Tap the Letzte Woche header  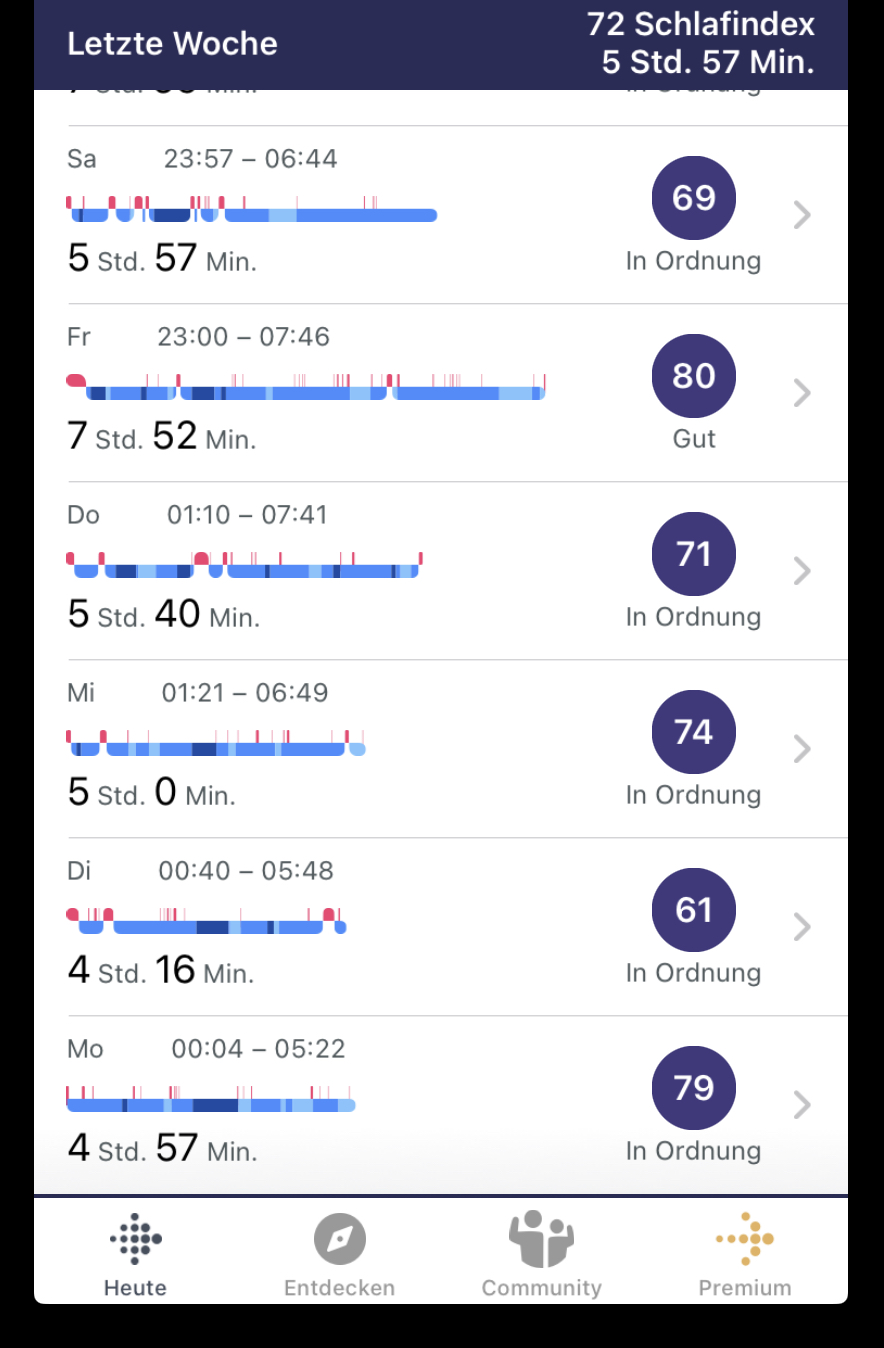point(172,44)
